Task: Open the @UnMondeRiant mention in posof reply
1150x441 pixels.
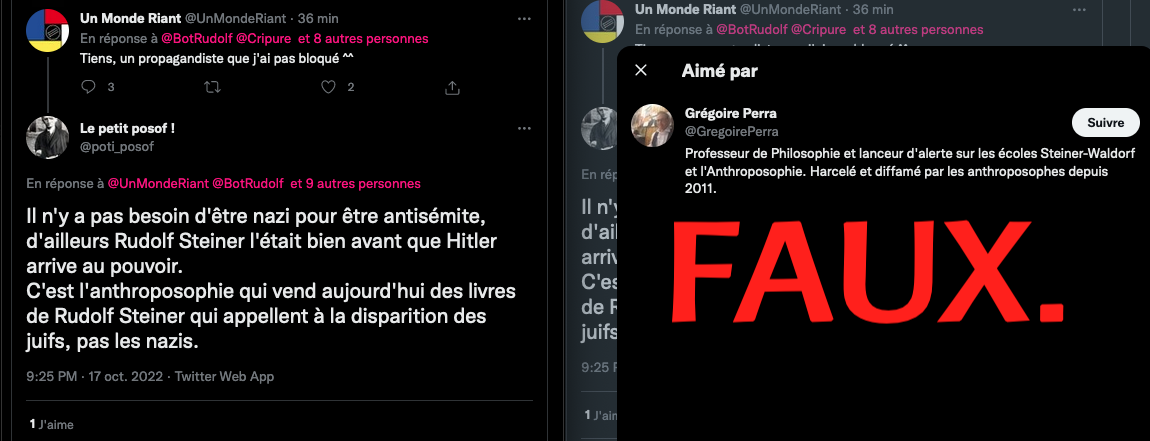Action: tap(158, 183)
